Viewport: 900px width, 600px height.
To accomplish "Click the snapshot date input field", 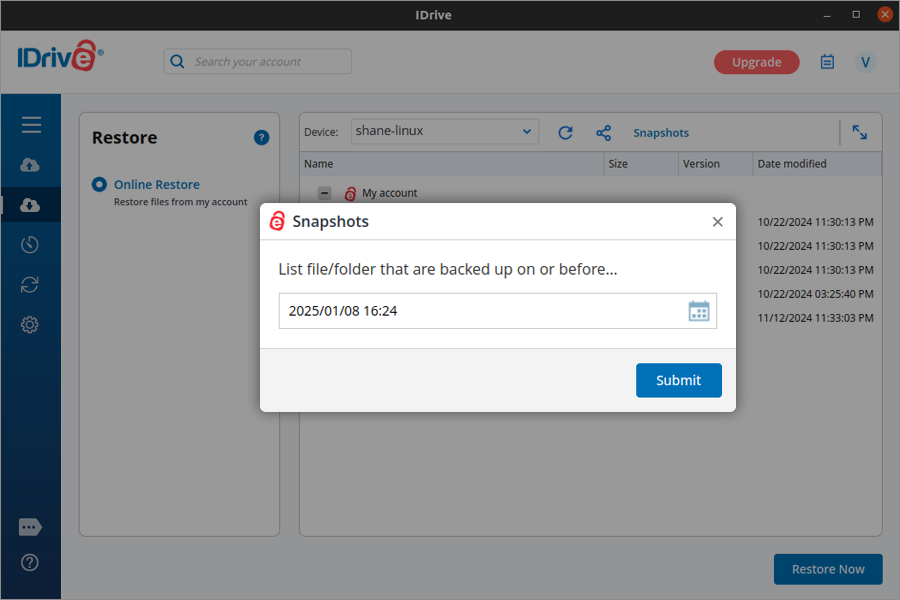I will 498,311.
